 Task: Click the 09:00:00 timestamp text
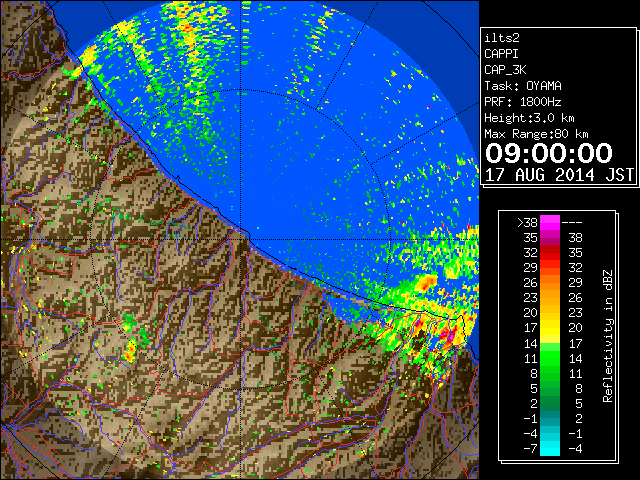tap(549, 153)
